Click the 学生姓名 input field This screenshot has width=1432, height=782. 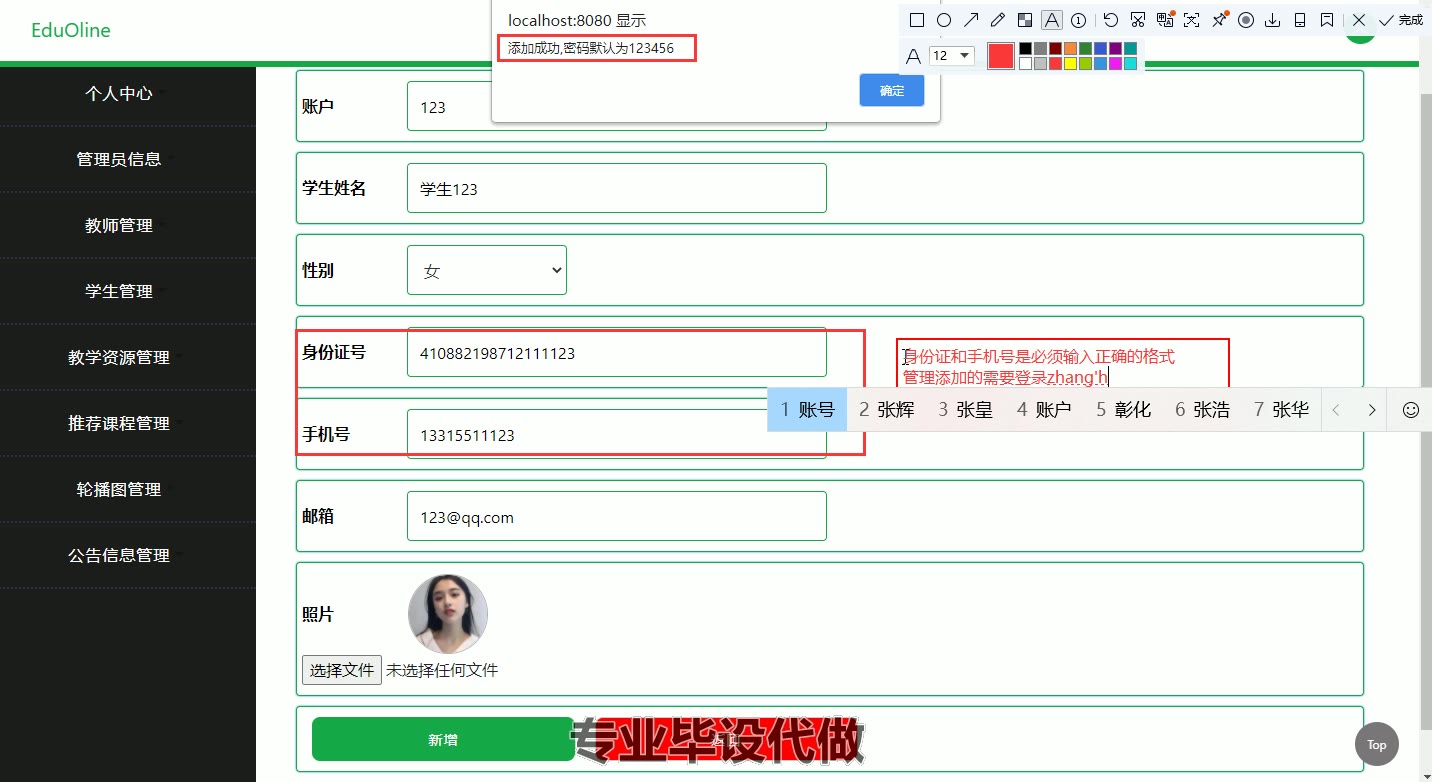(617, 188)
